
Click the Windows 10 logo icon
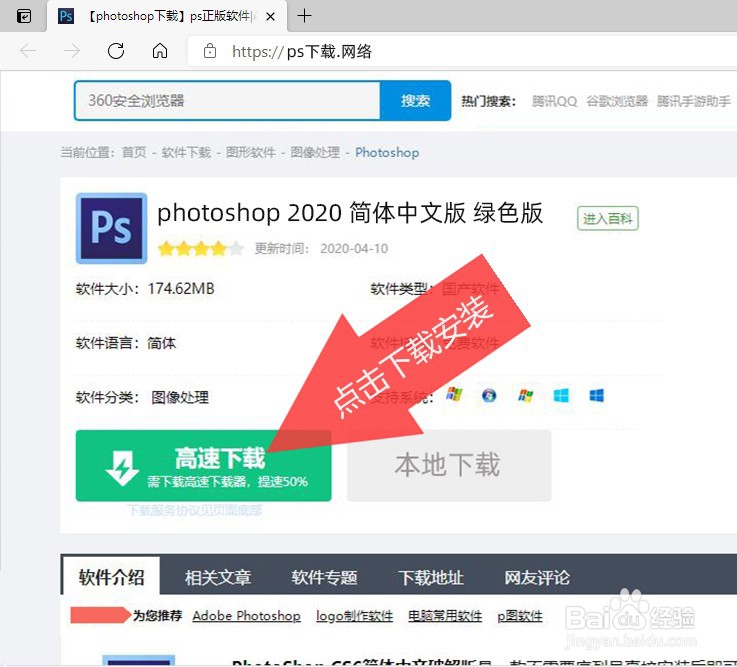pos(596,395)
